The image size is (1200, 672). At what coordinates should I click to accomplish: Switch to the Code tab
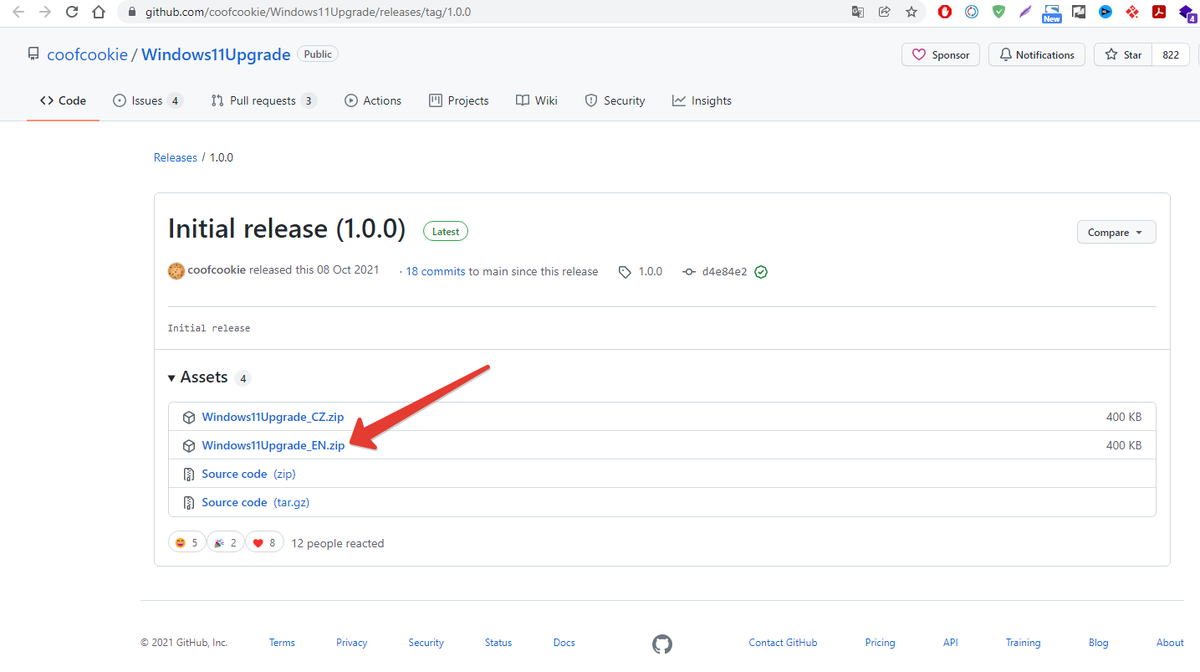click(63, 101)
